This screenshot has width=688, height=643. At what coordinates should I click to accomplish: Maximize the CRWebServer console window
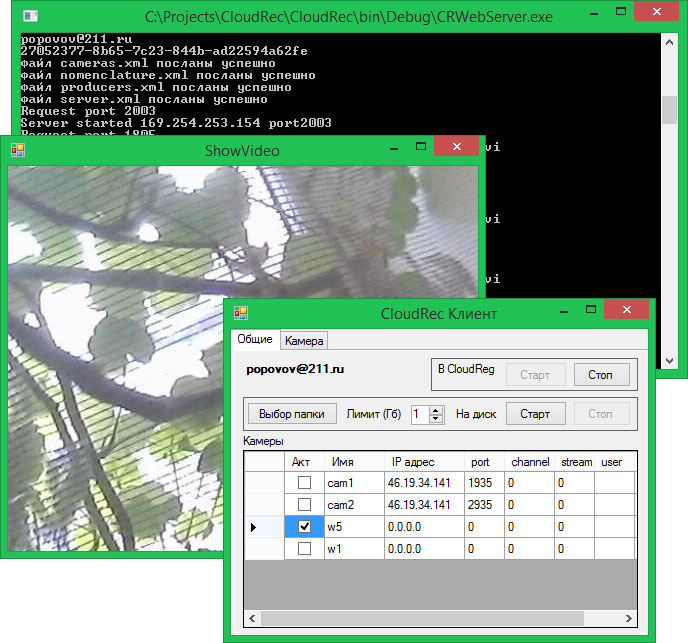(620, 12)
